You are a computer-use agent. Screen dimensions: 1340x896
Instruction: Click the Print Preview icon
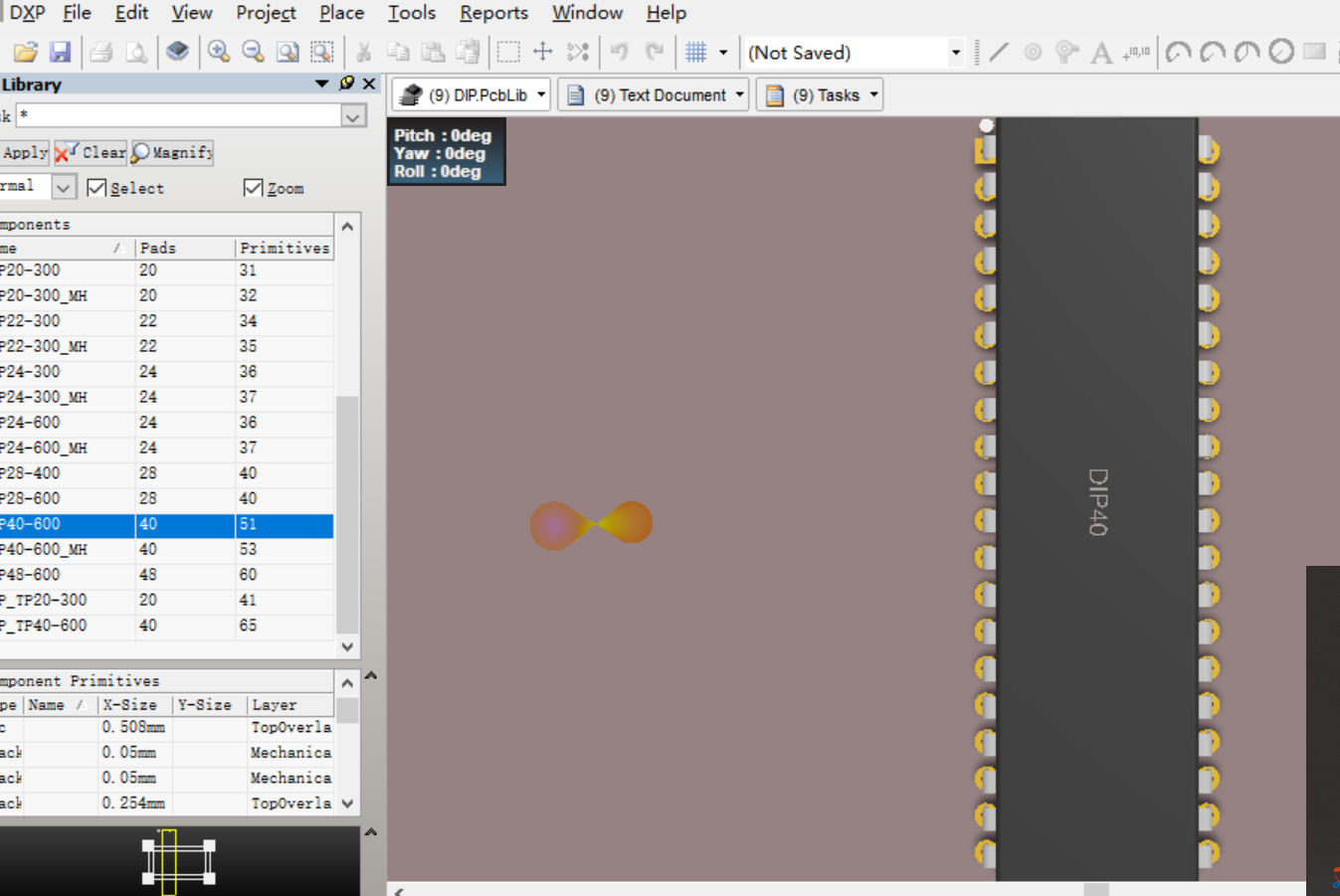pos(136,53)
